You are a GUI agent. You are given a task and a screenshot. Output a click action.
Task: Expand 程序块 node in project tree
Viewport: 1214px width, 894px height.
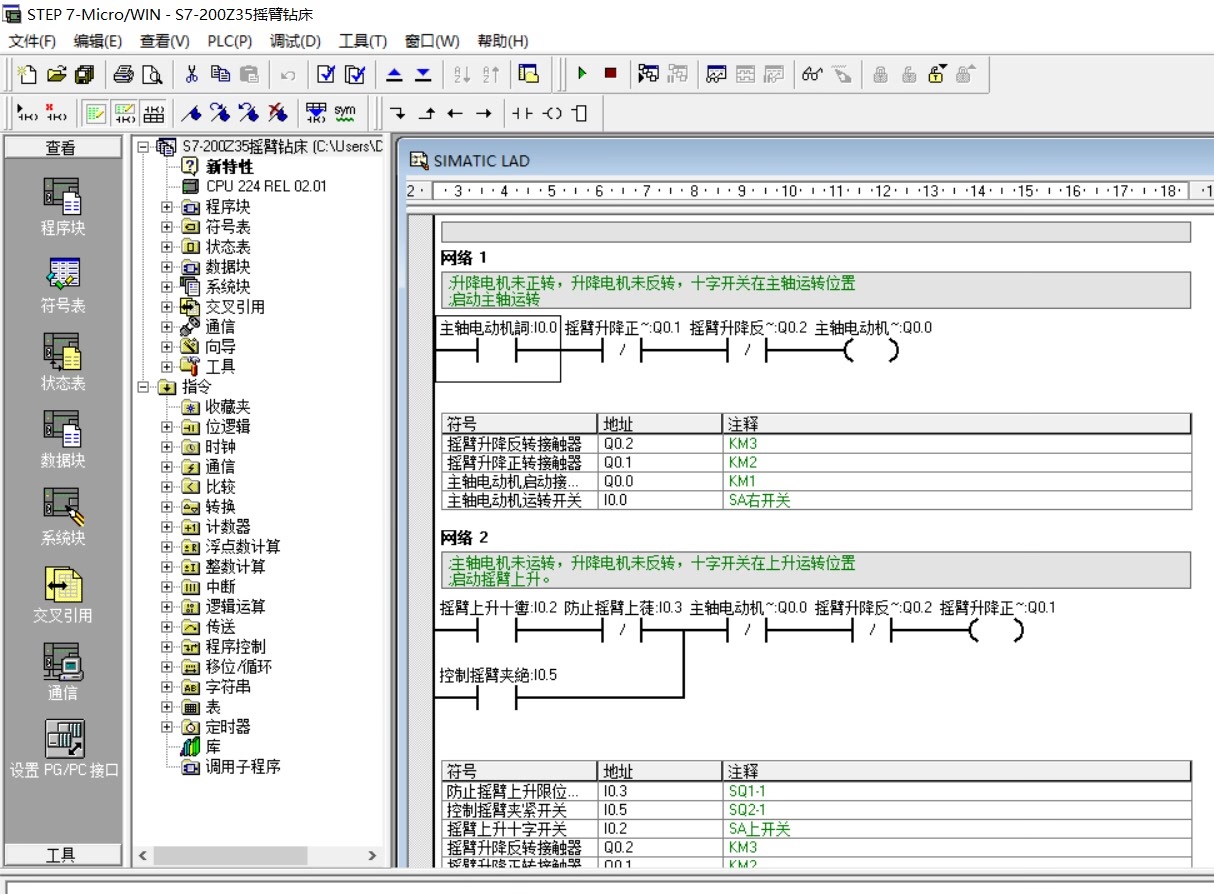click(166, 207)
